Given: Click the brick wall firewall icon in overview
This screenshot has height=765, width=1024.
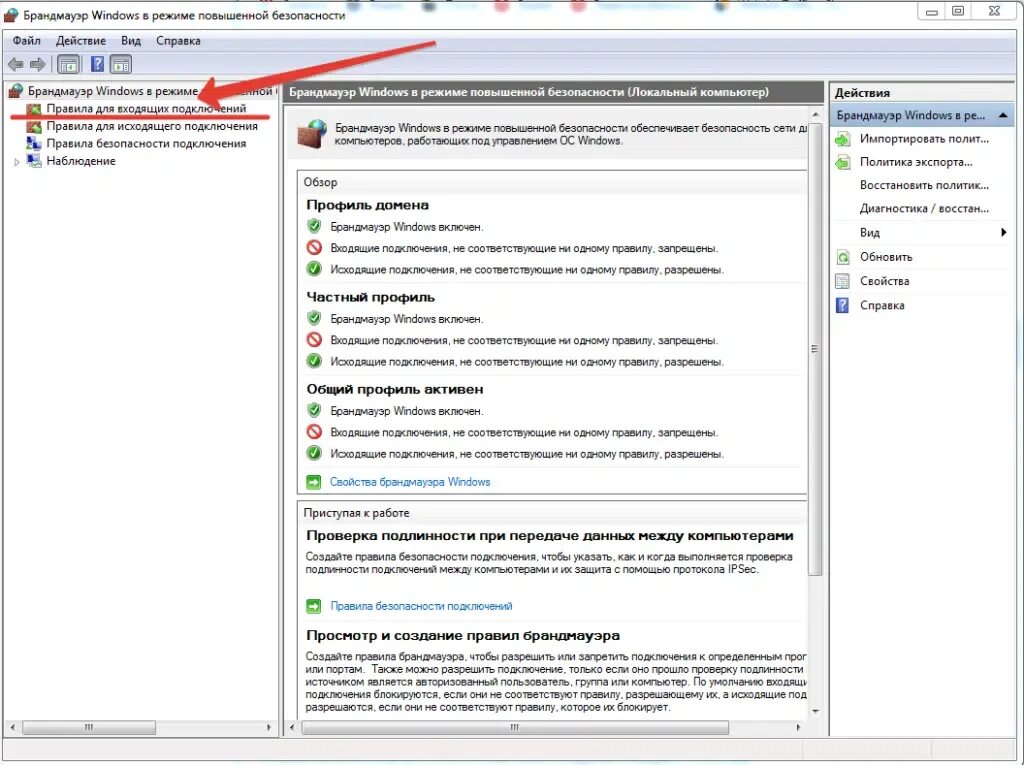Looking at the screenshot, I should (x=312, y=134).
